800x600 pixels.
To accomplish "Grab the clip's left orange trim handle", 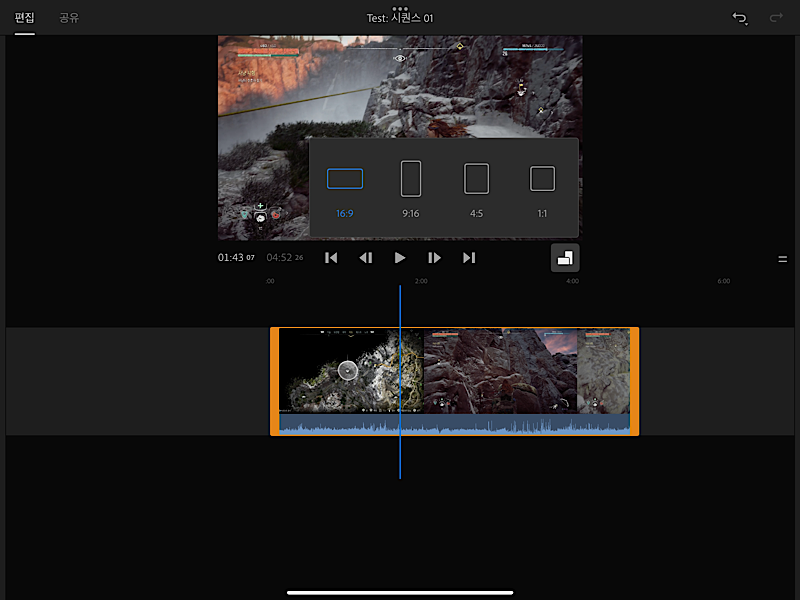I will (274, 381).
